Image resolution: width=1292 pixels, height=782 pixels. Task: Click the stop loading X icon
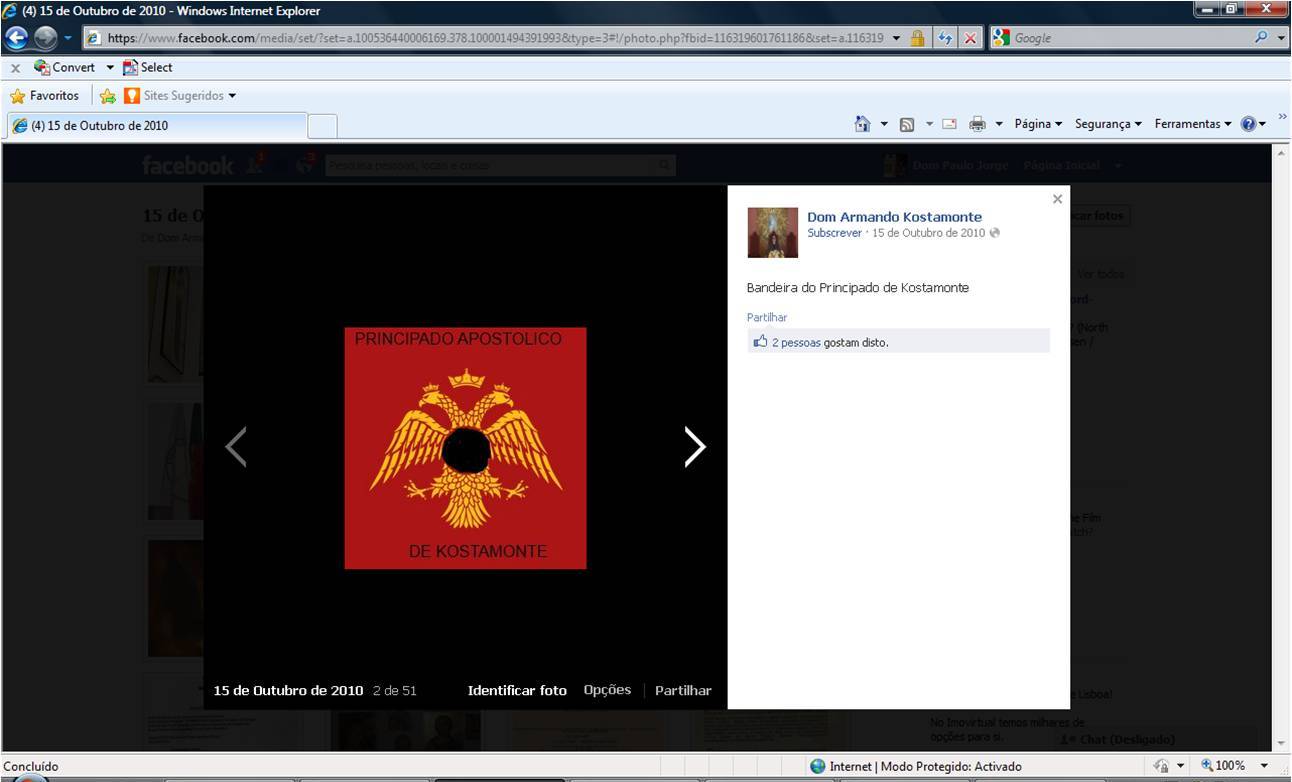[x=970, y=38]
